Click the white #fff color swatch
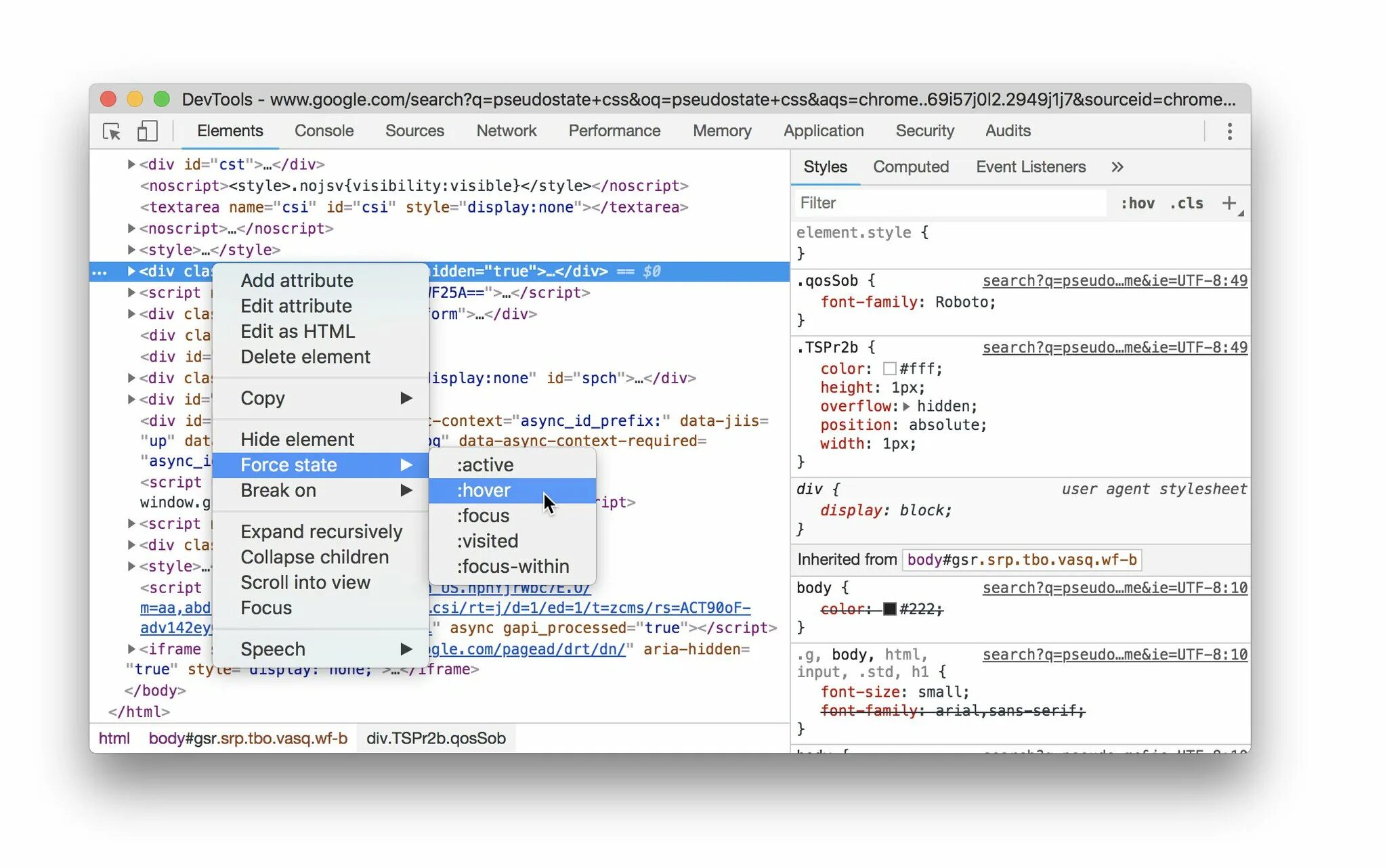This screenshot has width=1387, height=868. (x=889, y=368)
